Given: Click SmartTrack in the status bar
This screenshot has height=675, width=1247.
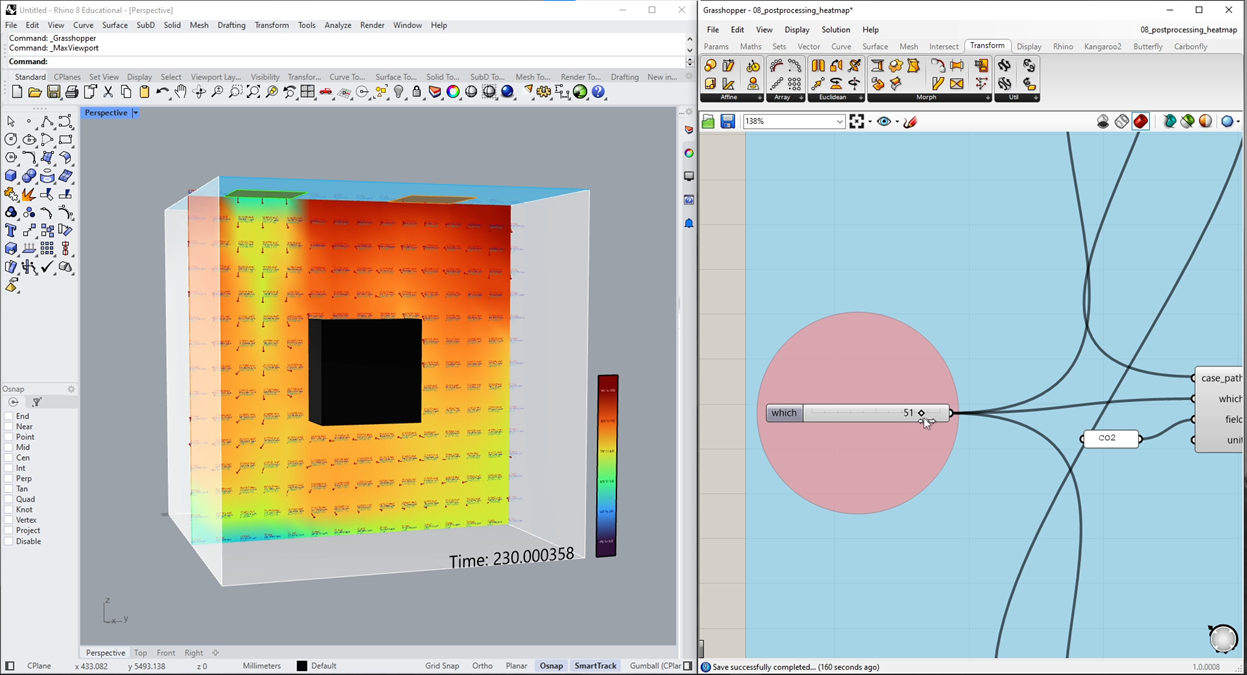Looking at the screenshot, I should (x=595, y=666).
